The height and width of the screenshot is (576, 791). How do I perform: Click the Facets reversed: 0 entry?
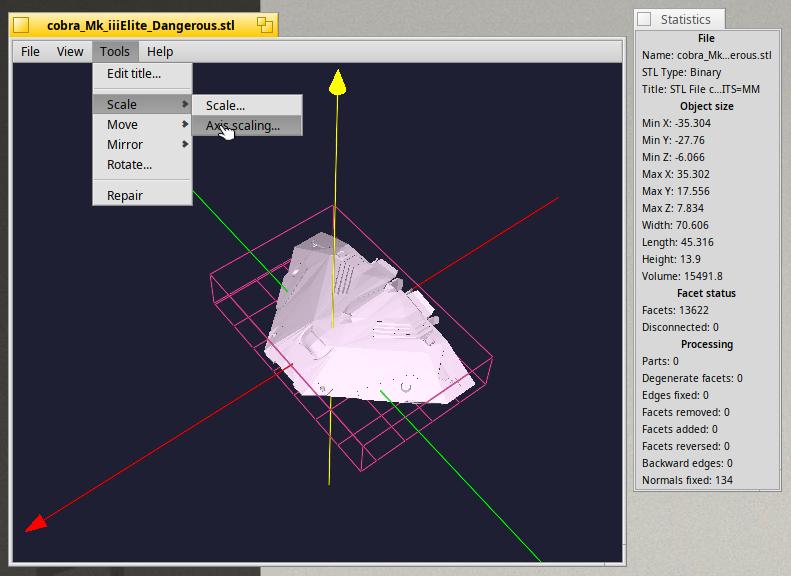(686, 446)
